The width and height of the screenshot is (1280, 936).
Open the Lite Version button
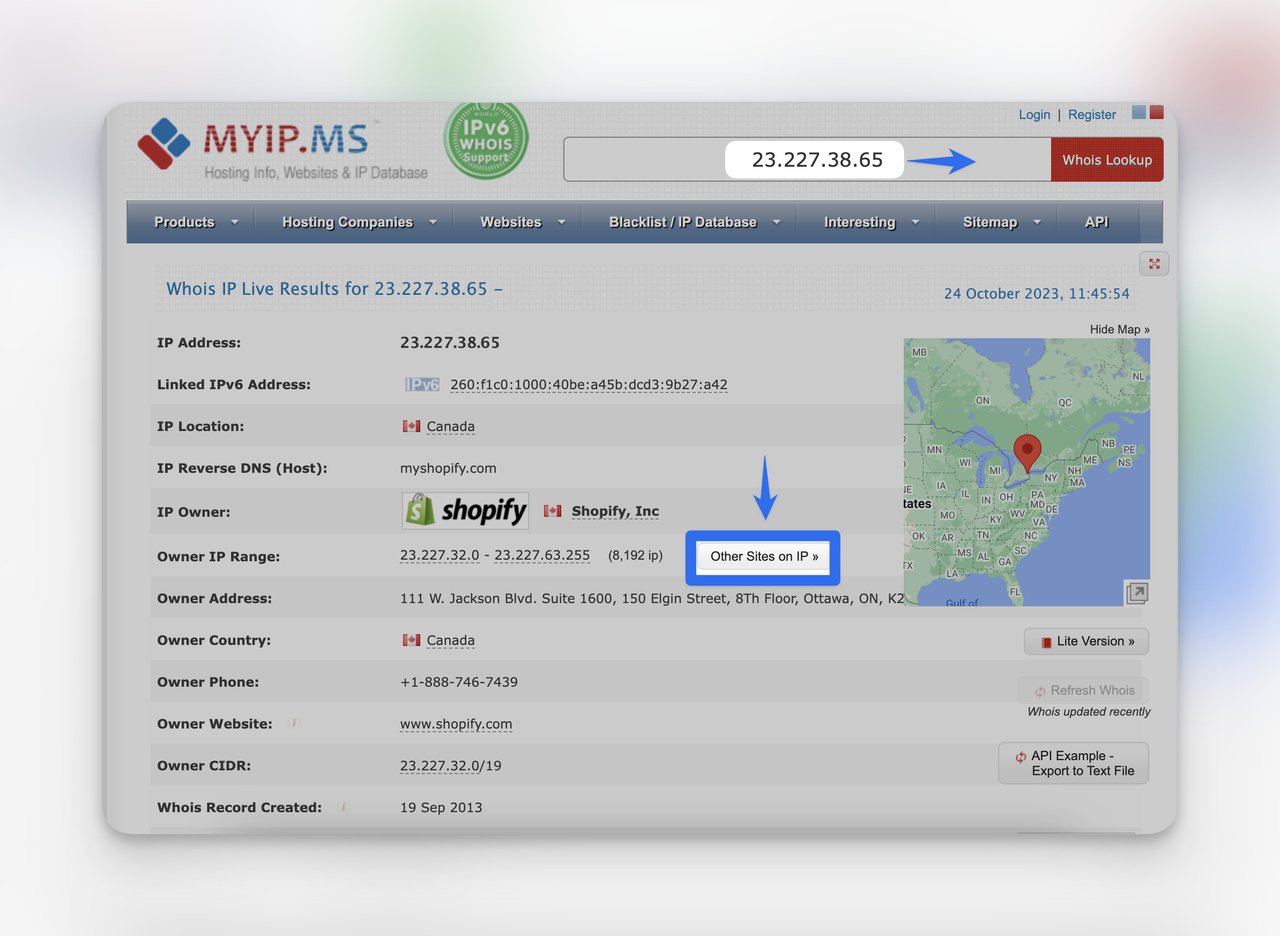pyautogui.click(x=1086, y=641)
